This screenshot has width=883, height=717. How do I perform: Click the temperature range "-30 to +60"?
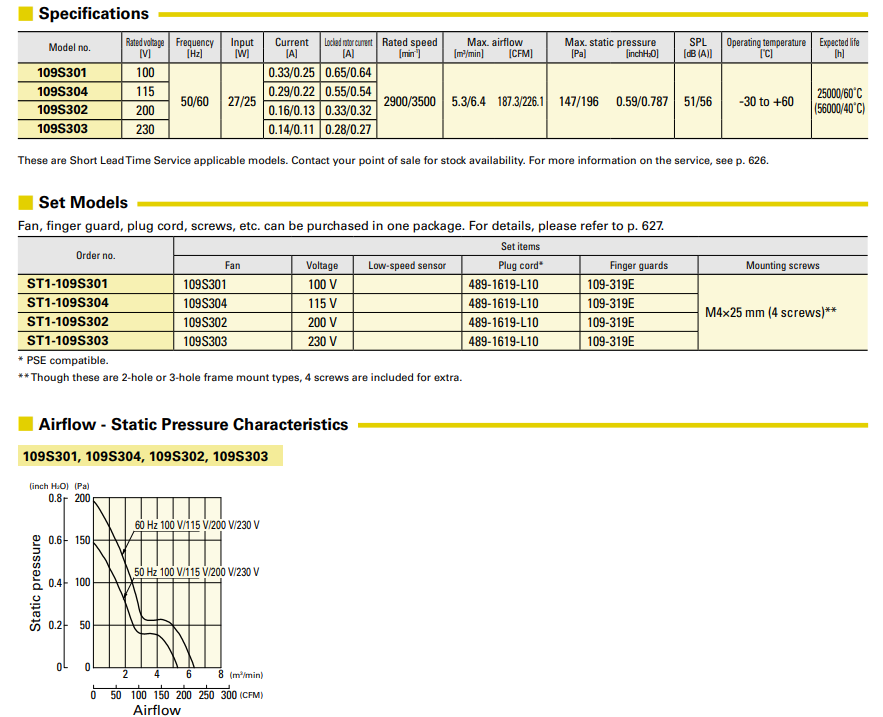766,102
